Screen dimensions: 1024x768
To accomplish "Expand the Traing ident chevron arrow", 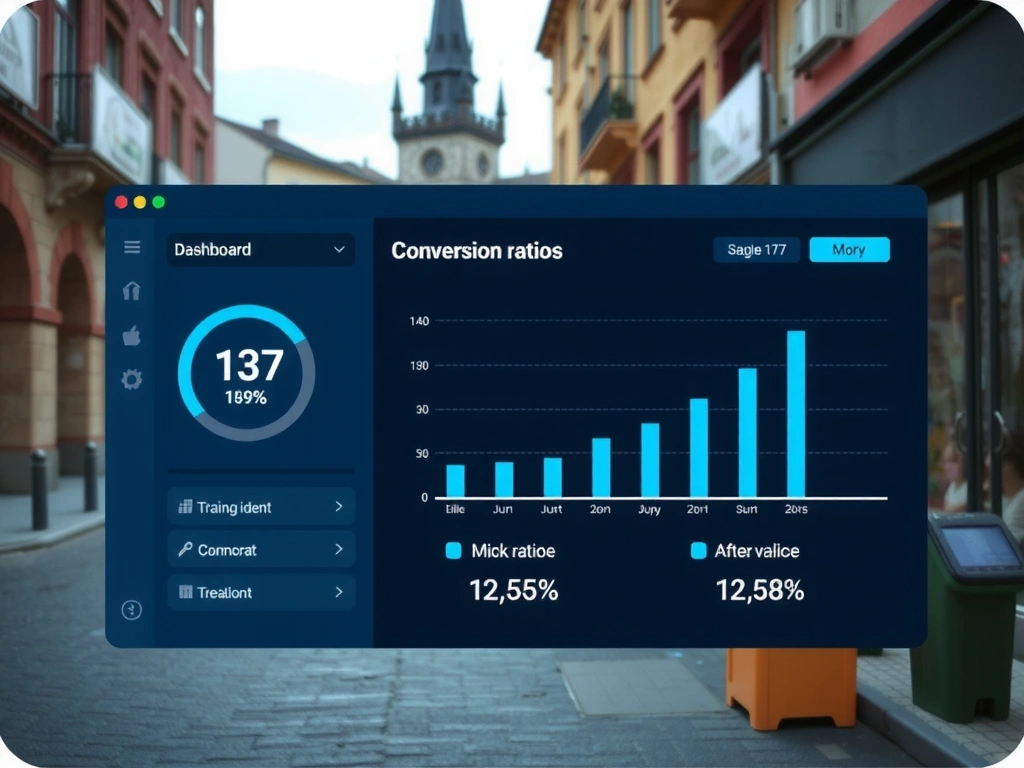I will pos(339,507).
